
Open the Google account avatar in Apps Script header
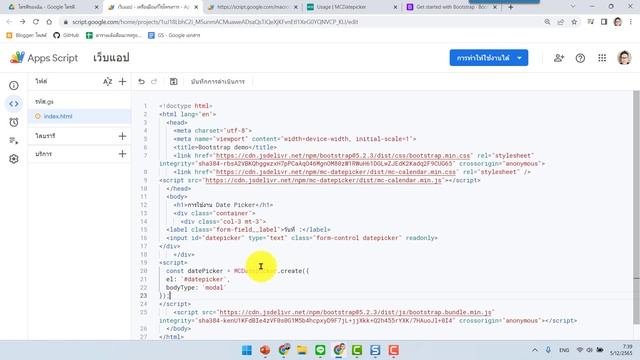pos(624,58)
